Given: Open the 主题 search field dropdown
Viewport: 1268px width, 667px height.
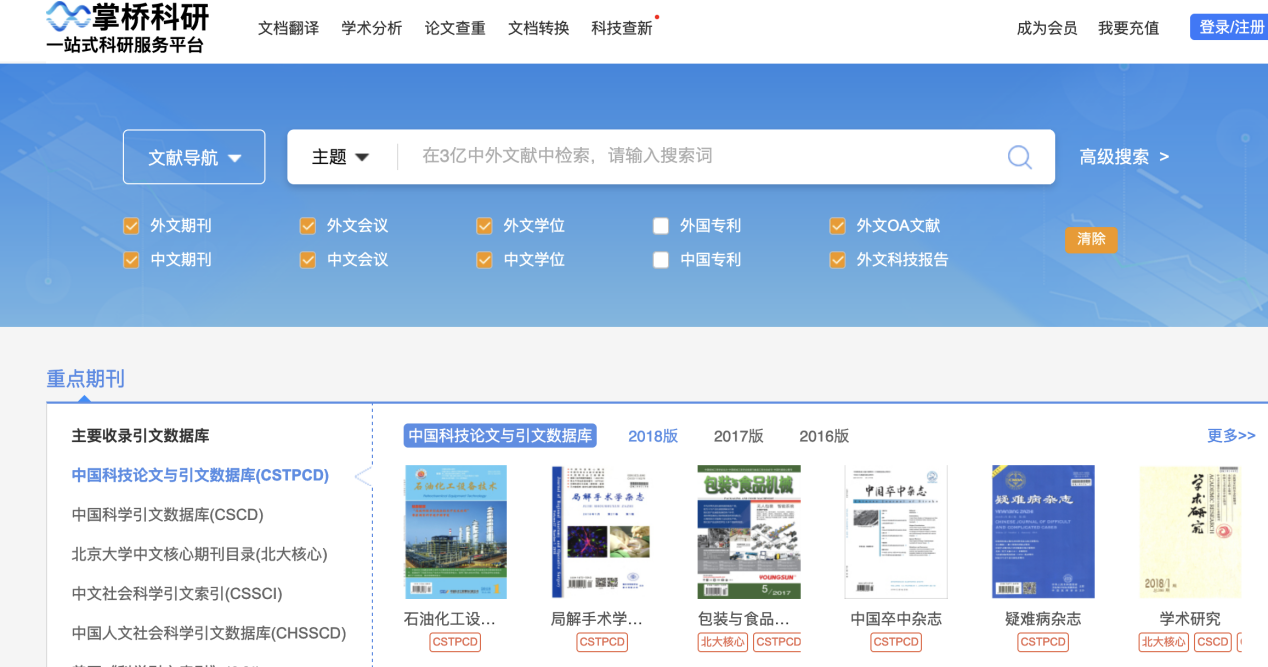Looking at the screenshot, I should click(340, 156).
